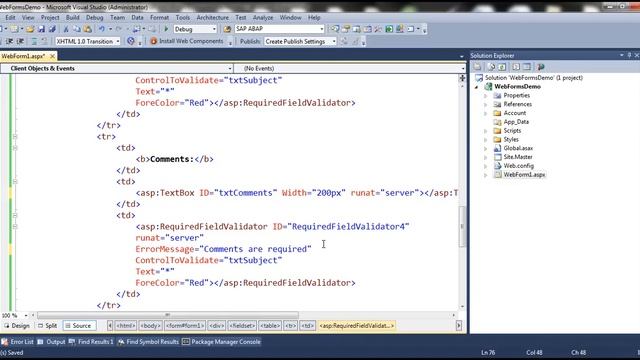Select the <fieldset> tag navigator button
The image size is (640, 360).
pos(242,326)
